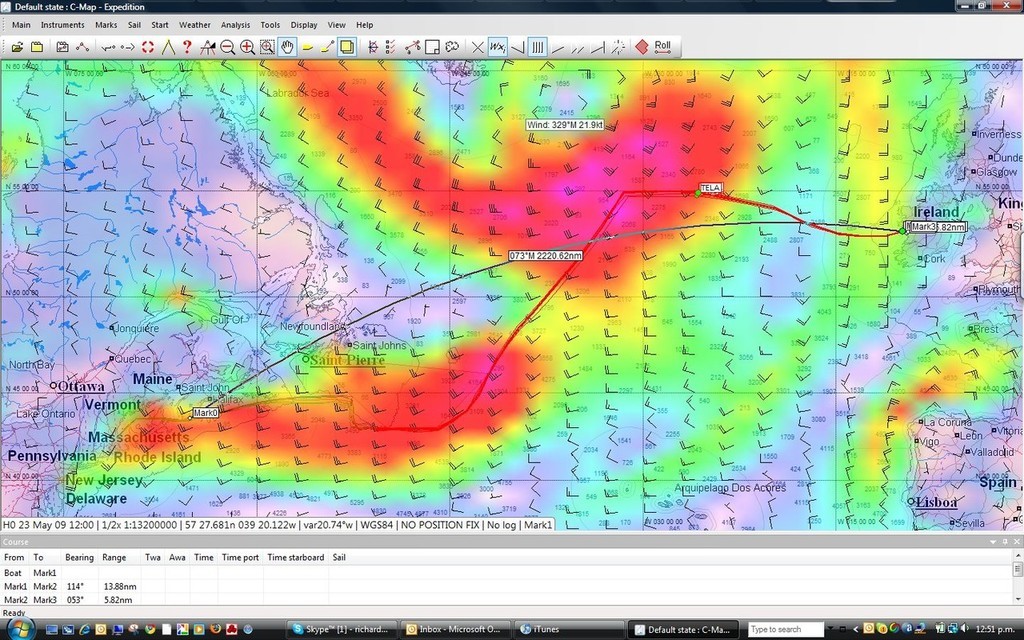Open the Help menu
Image resolution: width=1024 pixels, height=640 pixels.
pyautogui.click(x=364, y=25)
